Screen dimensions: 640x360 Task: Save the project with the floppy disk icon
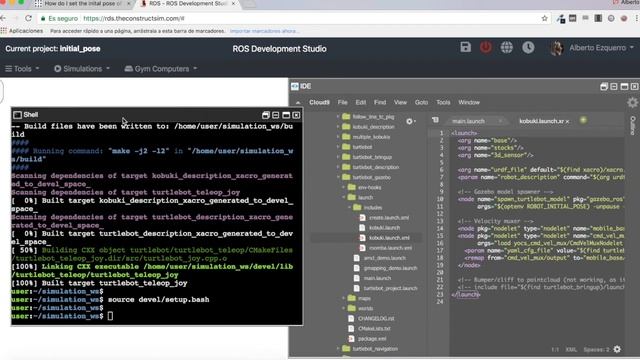click(x=465, y=47)
